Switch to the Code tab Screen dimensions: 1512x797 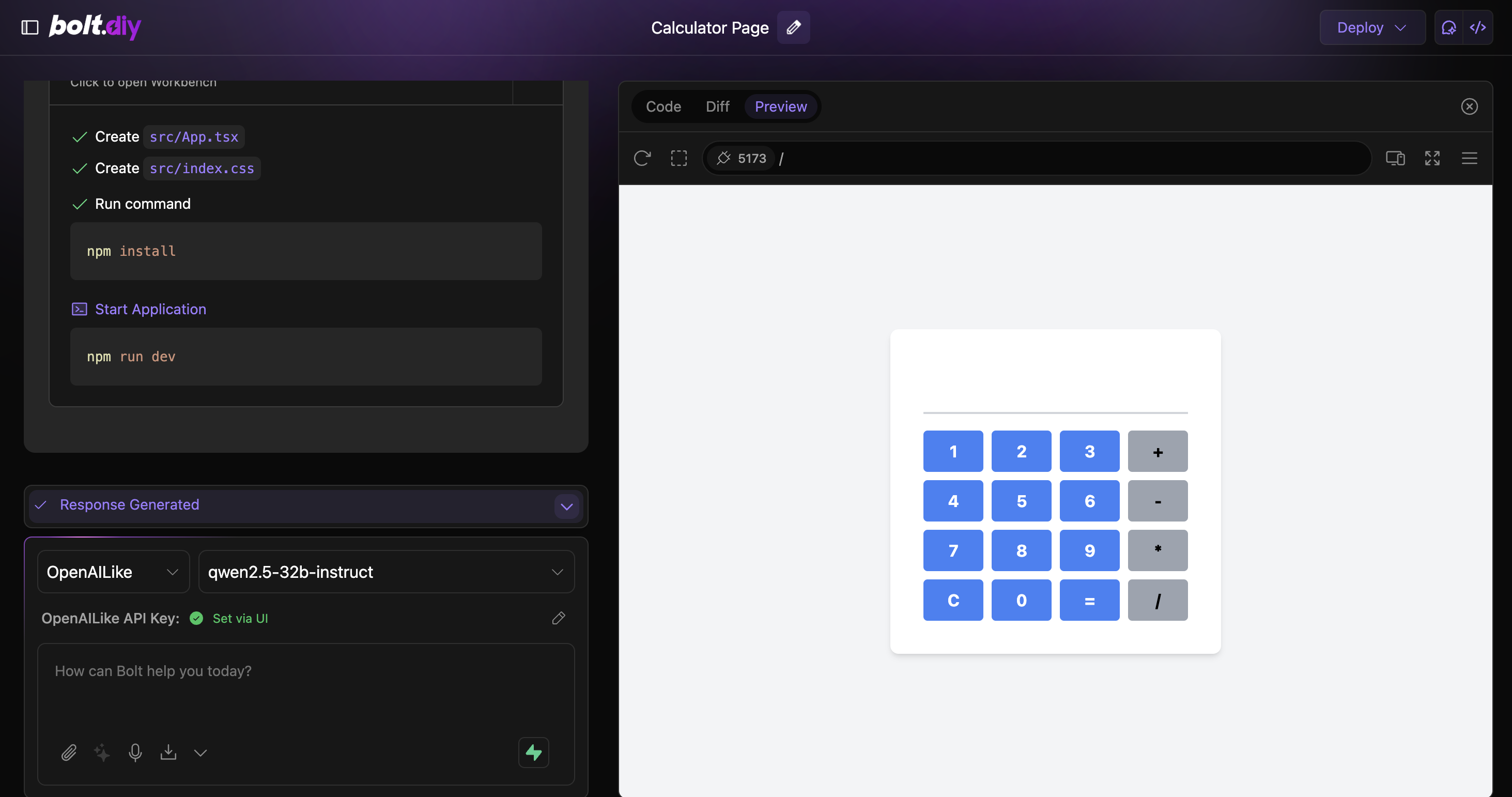pyautogui.click(x=664, y=106)
